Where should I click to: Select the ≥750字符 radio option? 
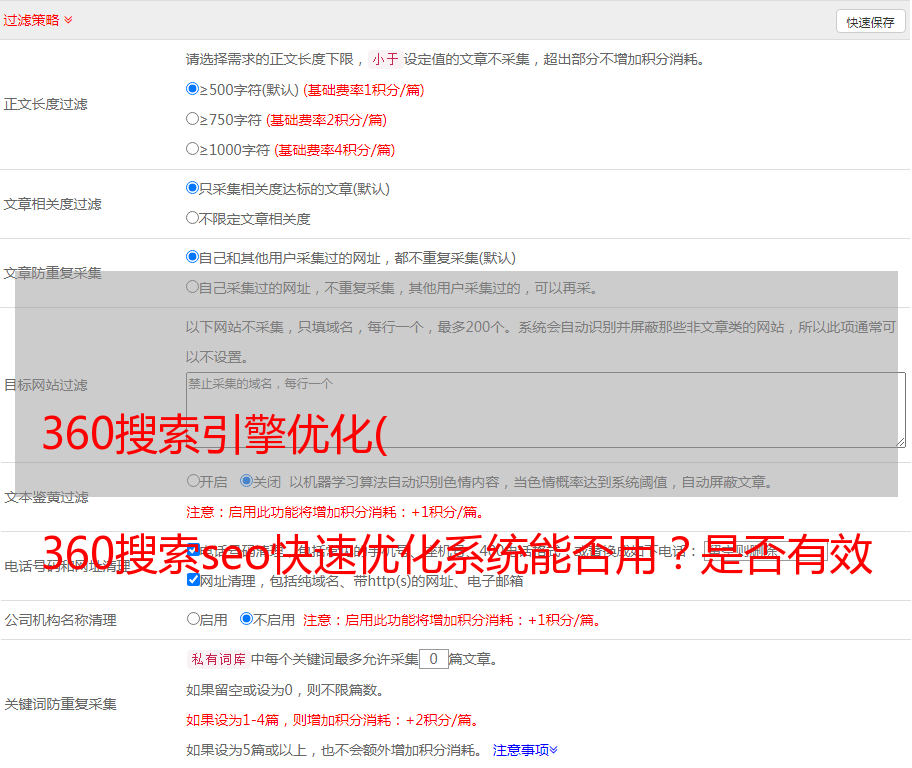point(193,119)
